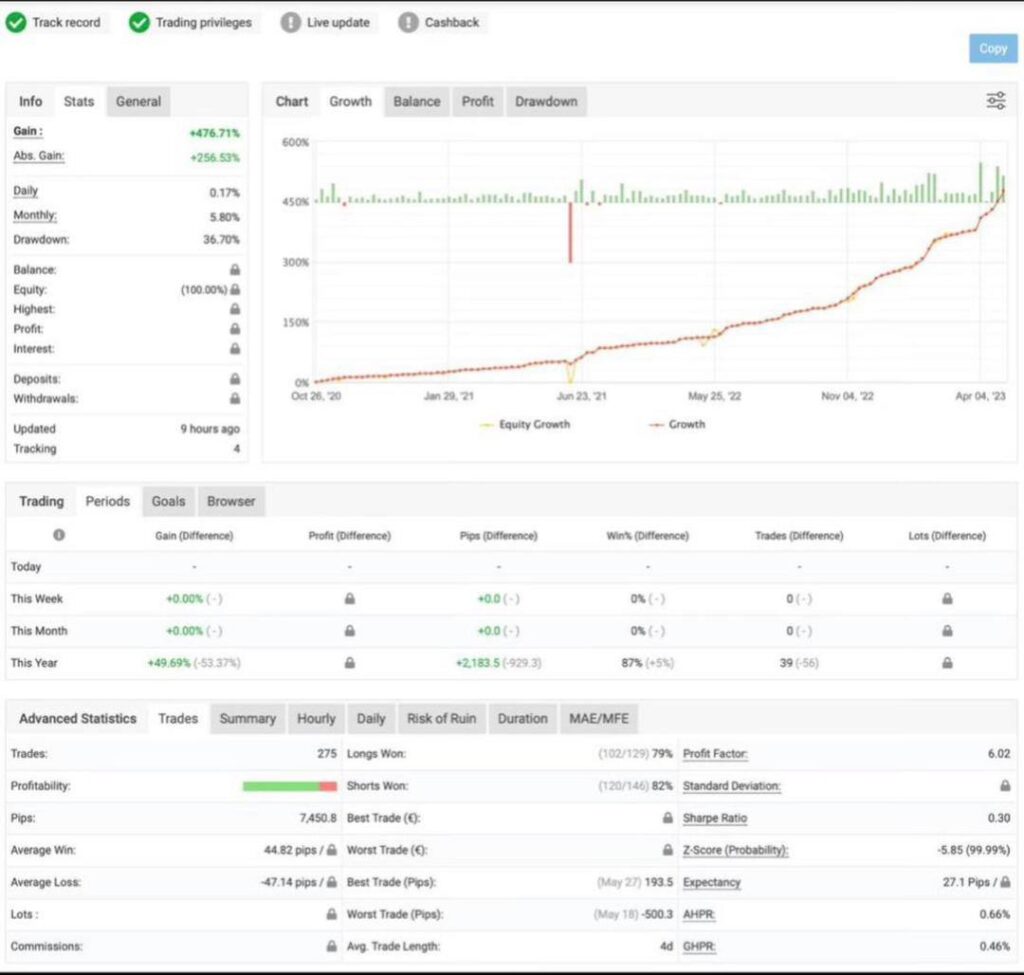The width and height of the screenshot is (1024, 975).
Task: Click the lock icon next to Balance
Action: pyautogui.click(x=234, y=270)
